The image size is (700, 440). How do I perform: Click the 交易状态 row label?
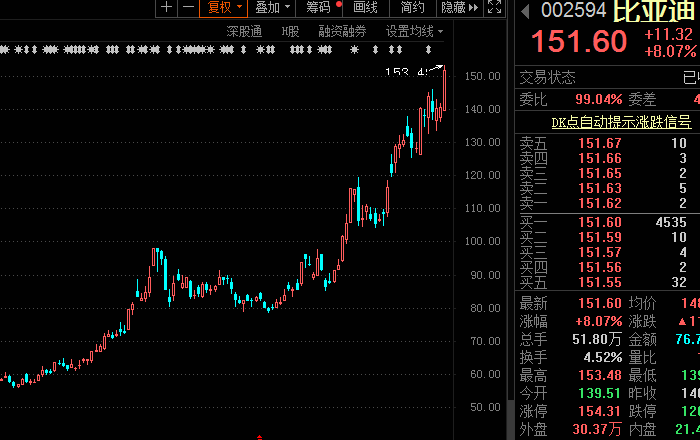click(547, 78)
